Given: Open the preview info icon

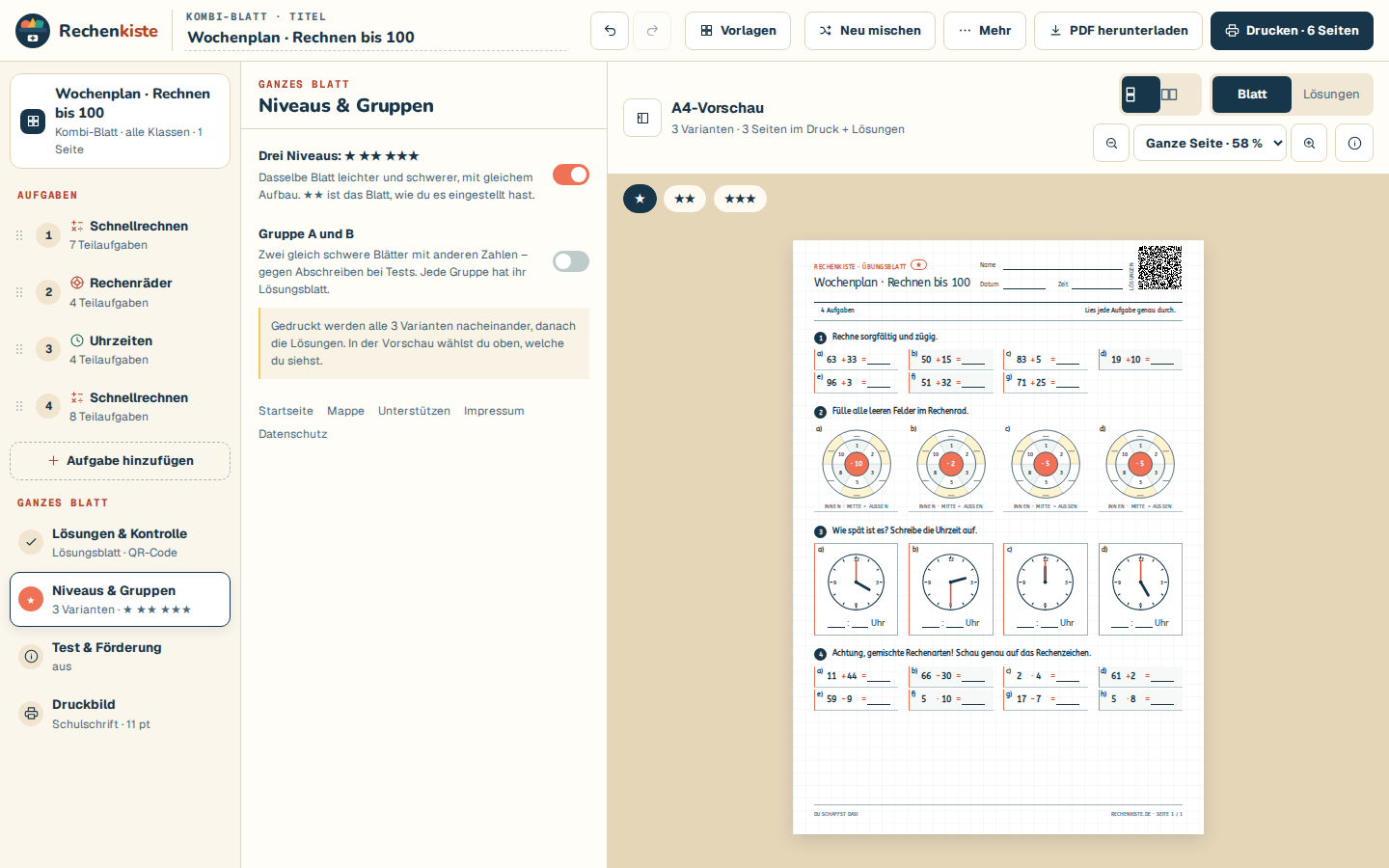Looking at the screenshot, I should point(1354,143).
